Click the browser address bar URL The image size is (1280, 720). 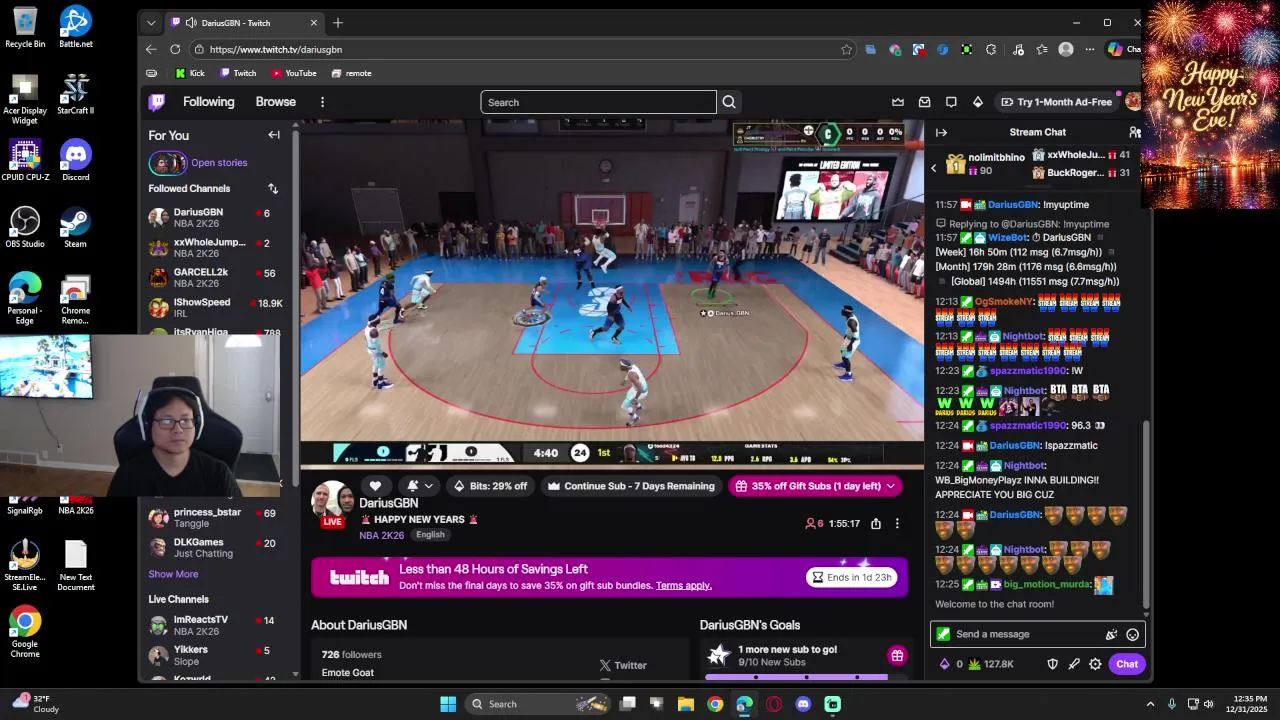click(276, 49)
